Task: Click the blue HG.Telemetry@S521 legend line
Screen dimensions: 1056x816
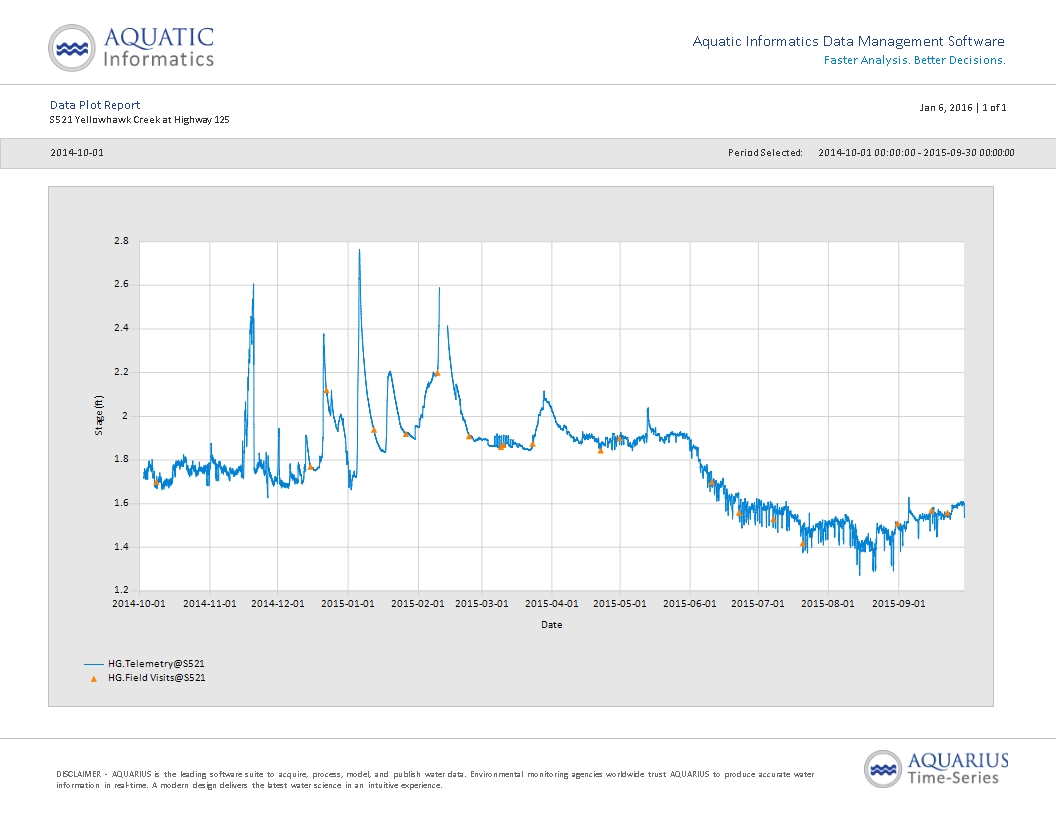Action: click(x=94, y=665)
